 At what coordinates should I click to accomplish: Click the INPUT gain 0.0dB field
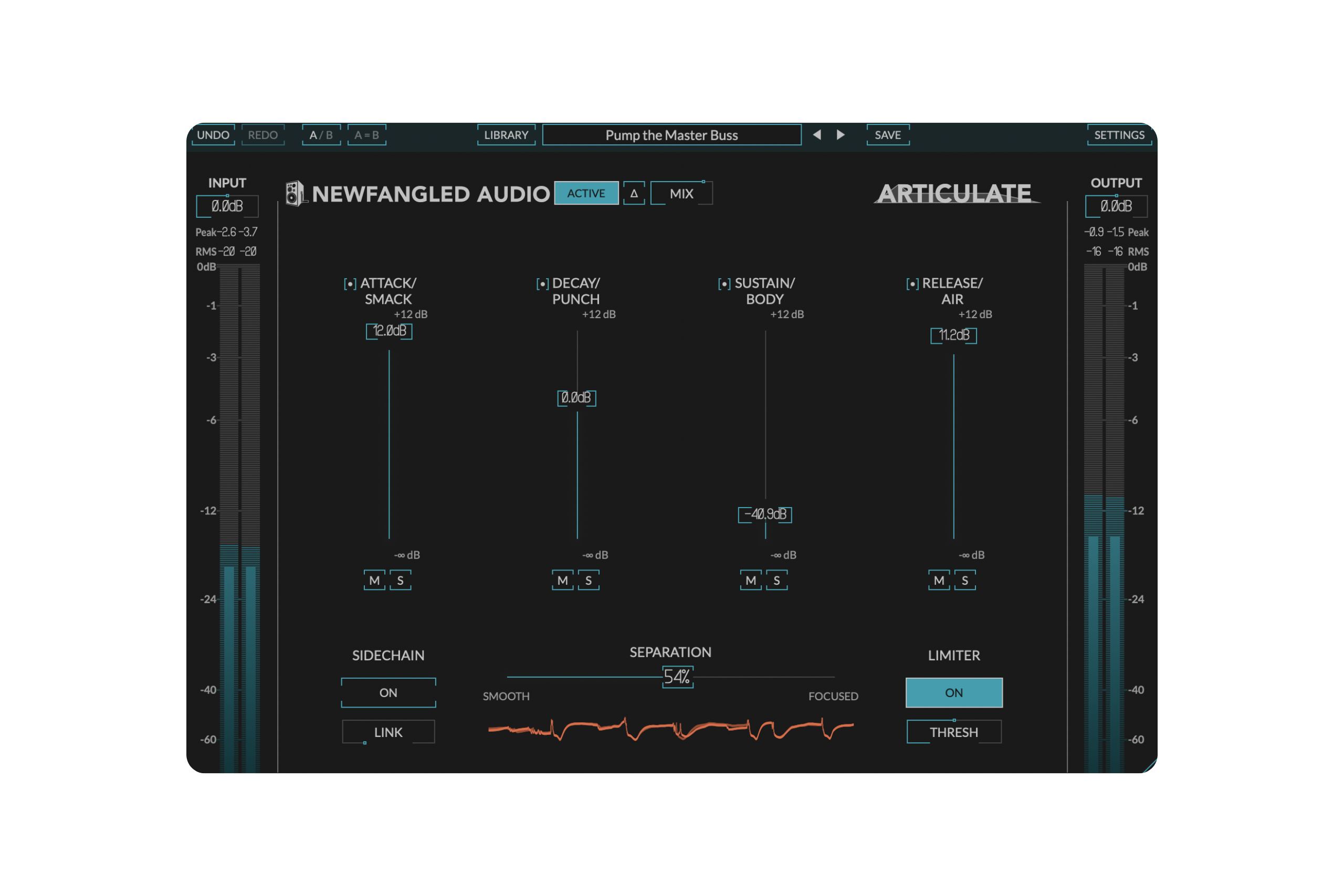point(227,206)
